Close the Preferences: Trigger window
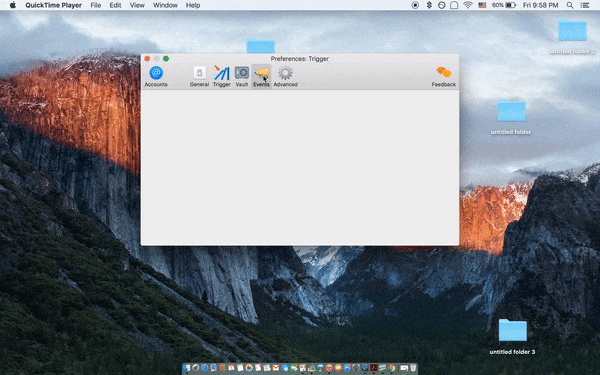Image resolution: width=600 pixels, height=375 pixels. click(147, 59)
